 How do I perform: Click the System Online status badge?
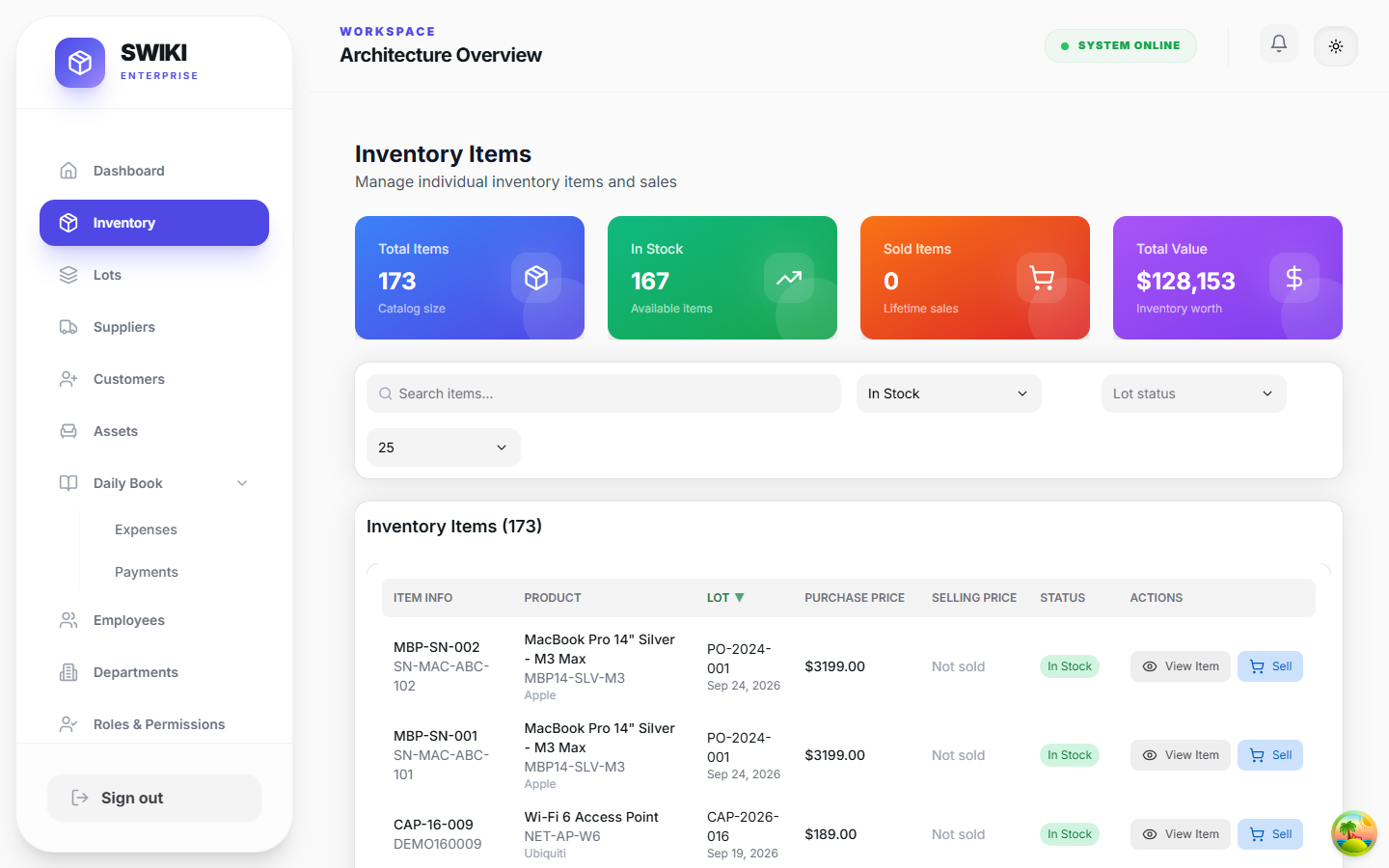(x=1121, y=45)
